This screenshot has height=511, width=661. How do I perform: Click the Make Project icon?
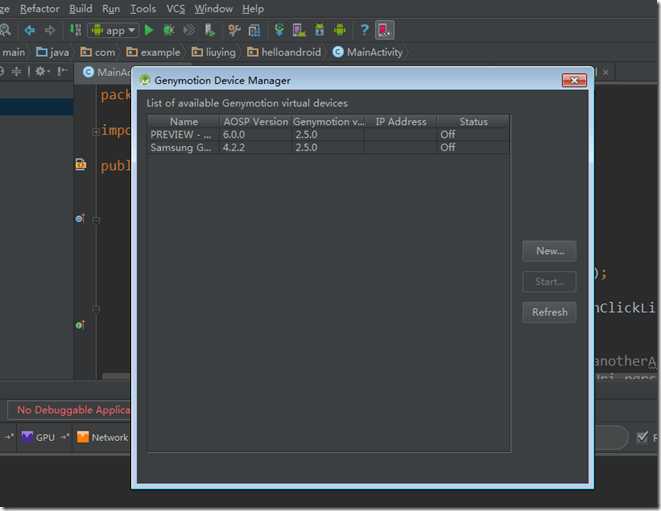coord(75,30)
